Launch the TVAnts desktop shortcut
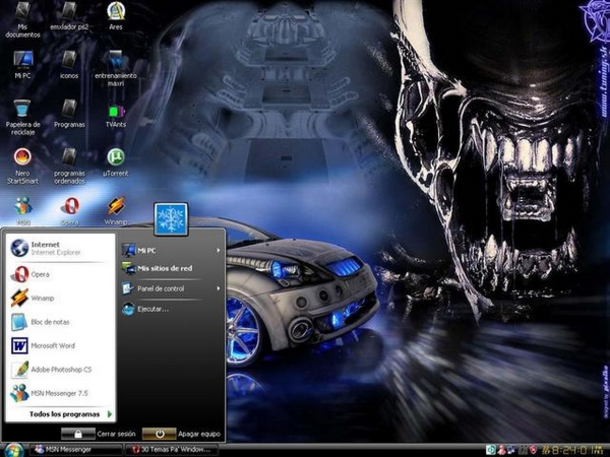The height and width of the screenshot is (457, 610). pyautogui.click(x=116, y=116)
